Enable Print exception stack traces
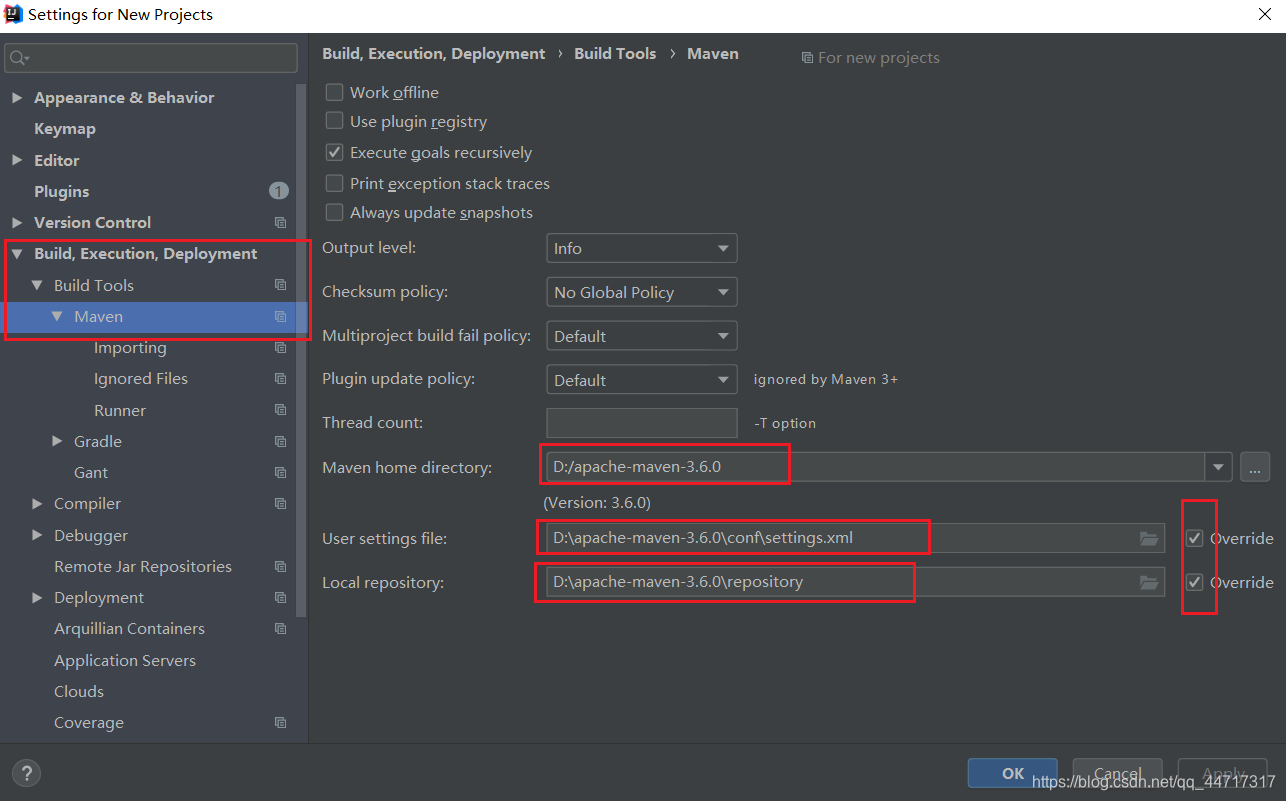This screenshot has width=1286, height=801. [x=335, y=184]
